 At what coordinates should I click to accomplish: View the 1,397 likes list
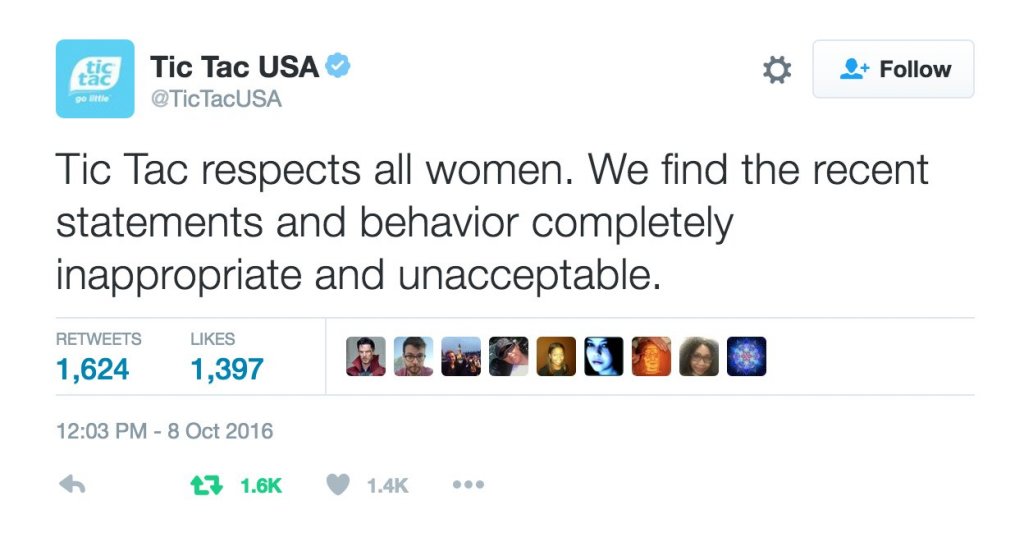(x=227, y=369)
